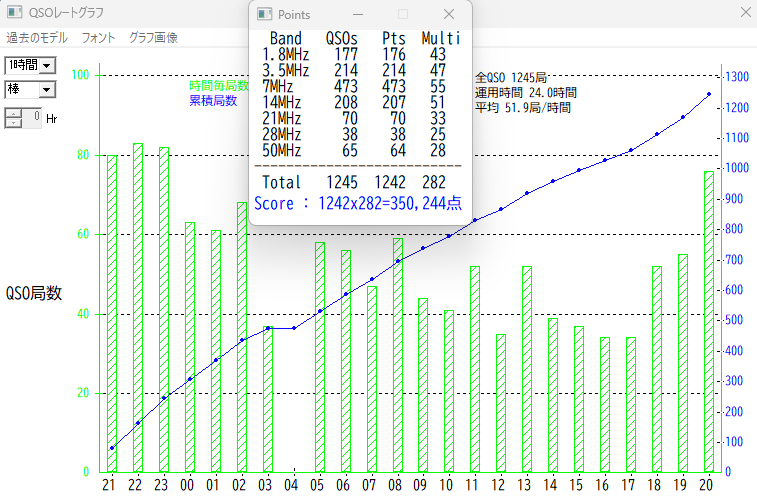Image resolution: width=757 pixels, height=501 pixels.
Task: Click the QSOレートグラフ window title icon
Action: [15, 14]
